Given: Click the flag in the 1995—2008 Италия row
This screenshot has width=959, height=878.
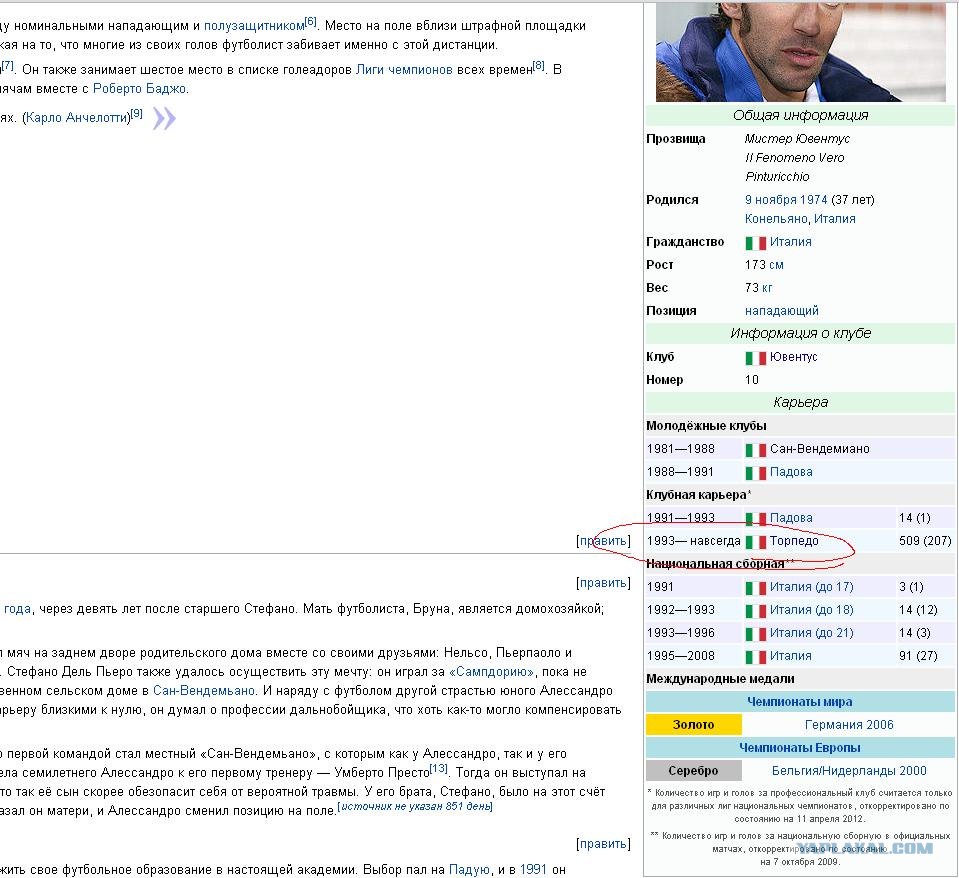Looking at the screenshot, I should [x=755, y=657].
